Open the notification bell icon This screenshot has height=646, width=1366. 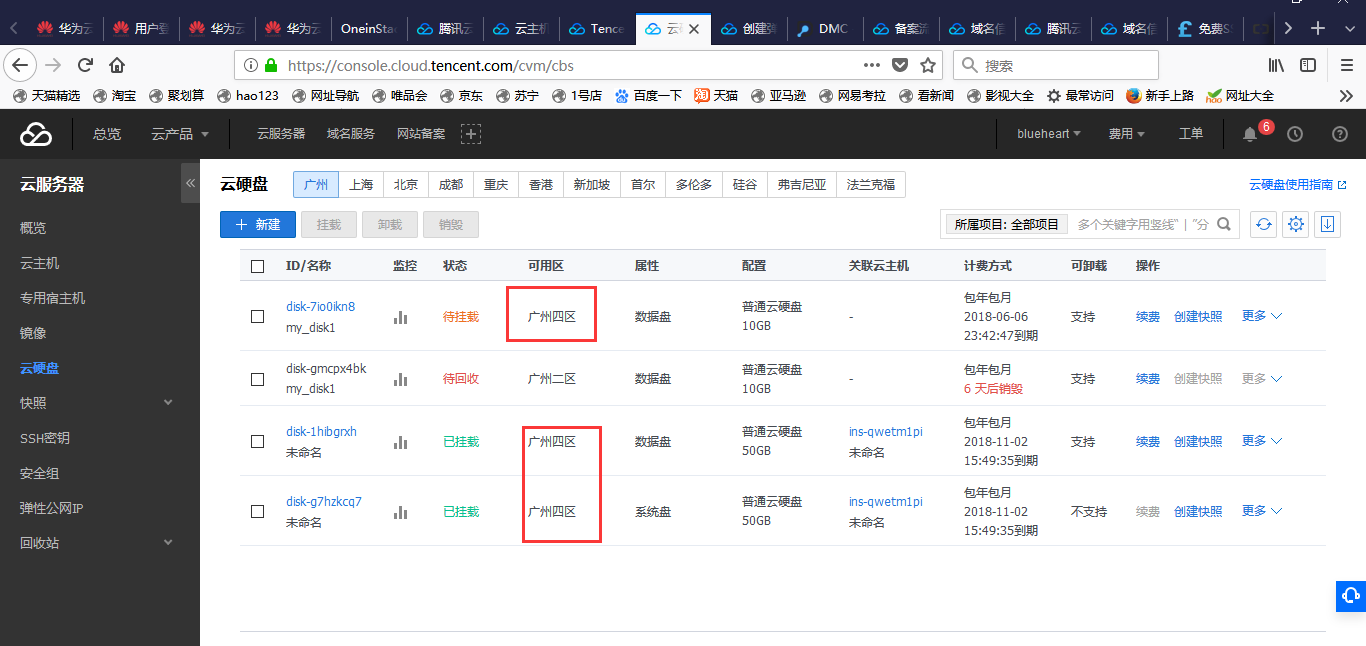[x=1249, y=134]
